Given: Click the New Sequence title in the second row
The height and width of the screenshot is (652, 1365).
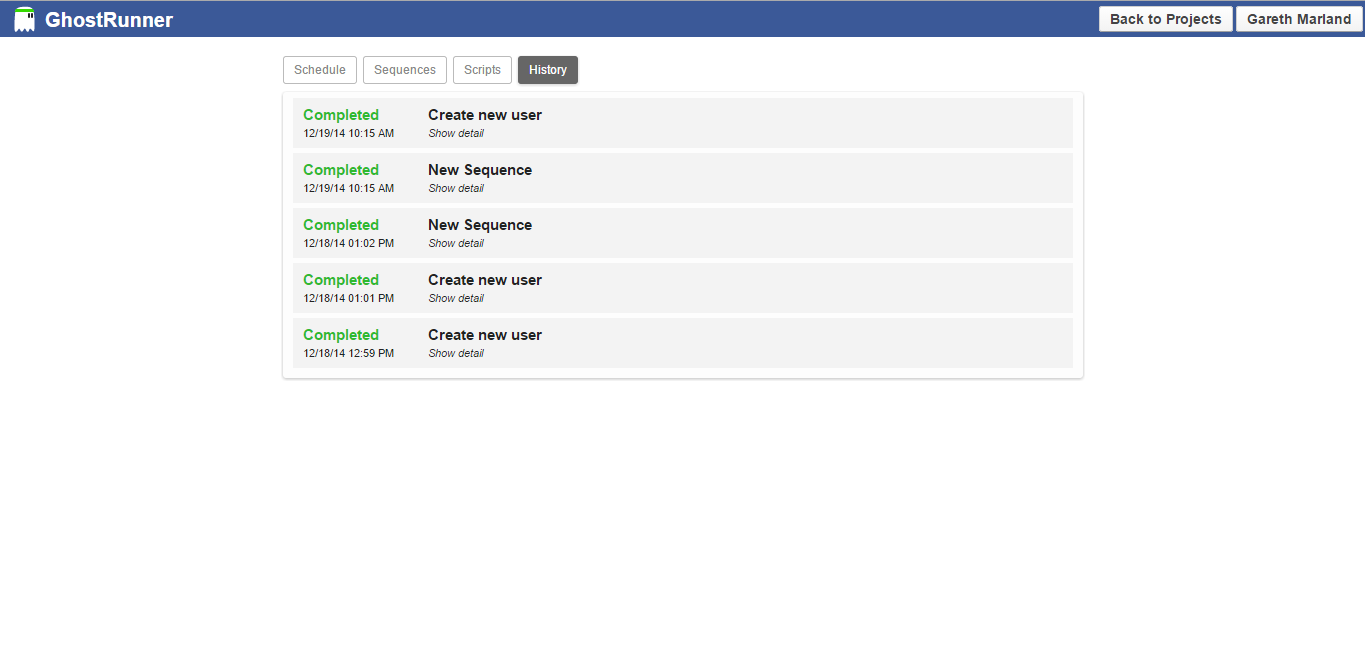Looking at the screenshot, I should point(479,169).
